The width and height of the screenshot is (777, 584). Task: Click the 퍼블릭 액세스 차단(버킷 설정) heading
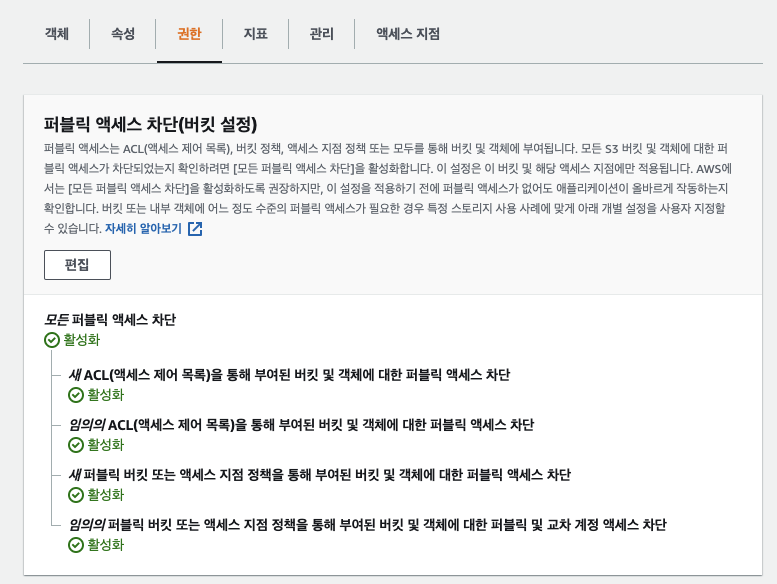(x=151, y=124)
